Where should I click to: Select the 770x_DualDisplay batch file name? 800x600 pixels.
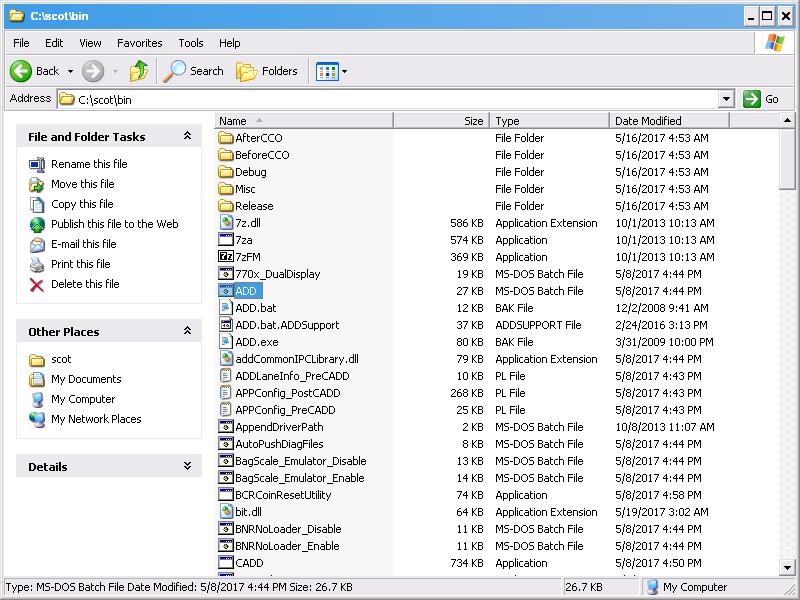click(278, 274)
